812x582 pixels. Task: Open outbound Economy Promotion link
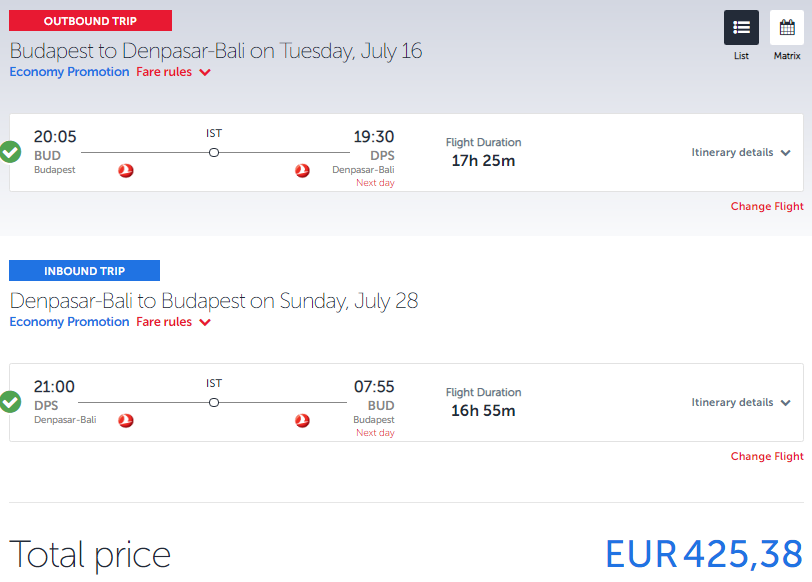click(69, 72)
